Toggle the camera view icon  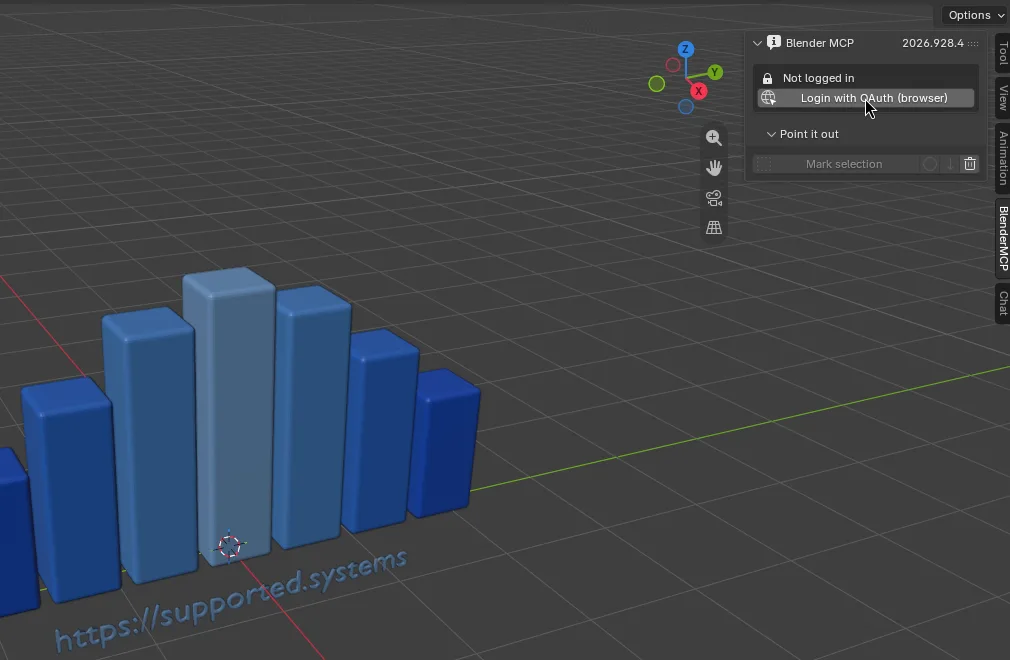pyautogui.click(x=714, y=198)
